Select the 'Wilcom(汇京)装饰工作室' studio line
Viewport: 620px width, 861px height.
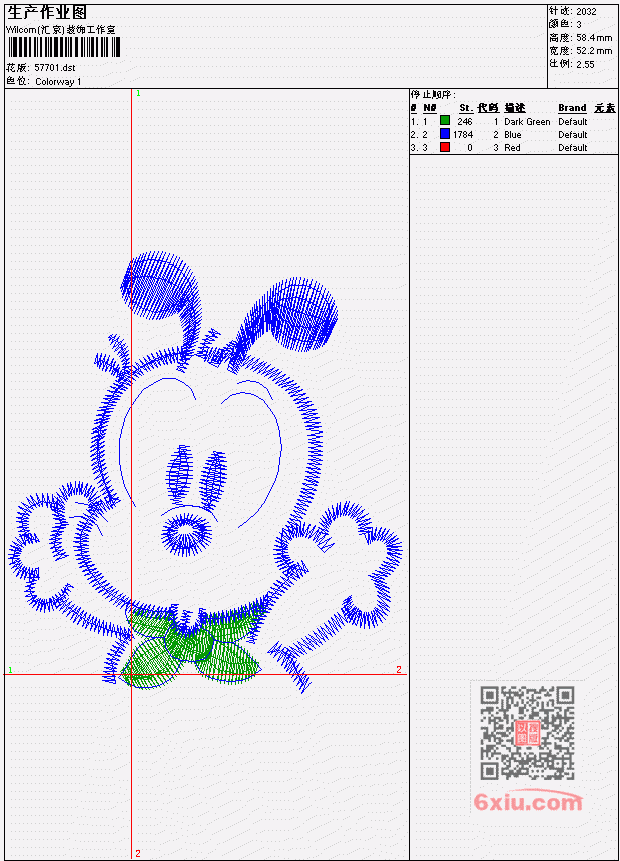point(61,30)
